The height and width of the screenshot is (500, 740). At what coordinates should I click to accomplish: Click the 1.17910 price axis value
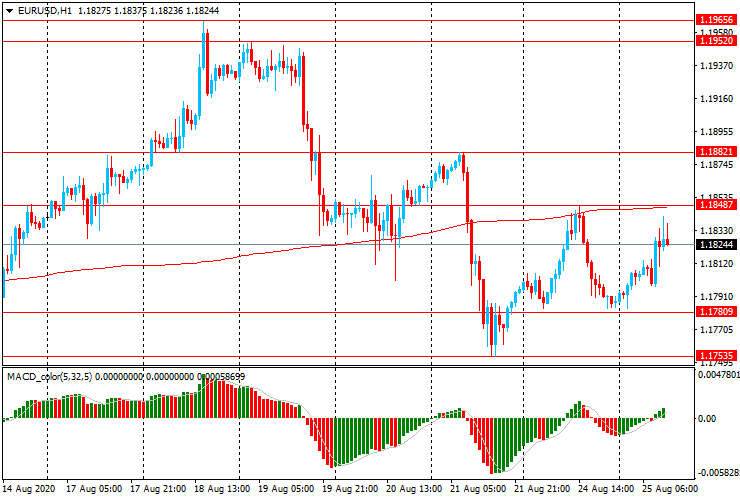click(717, 297)
